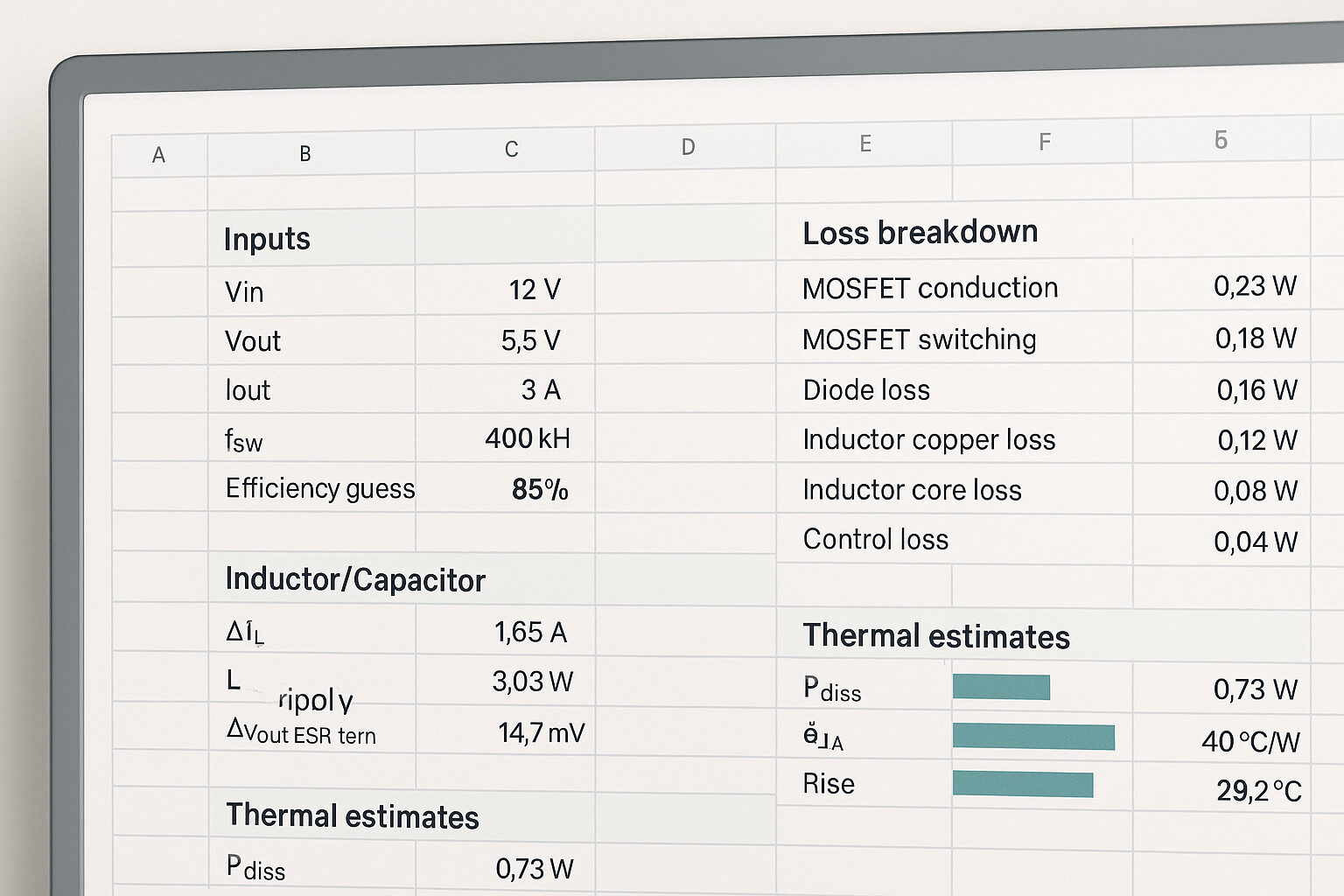
Task: Click the Efficiency guess cell showing 85%
Action: [x=542, y=490]
